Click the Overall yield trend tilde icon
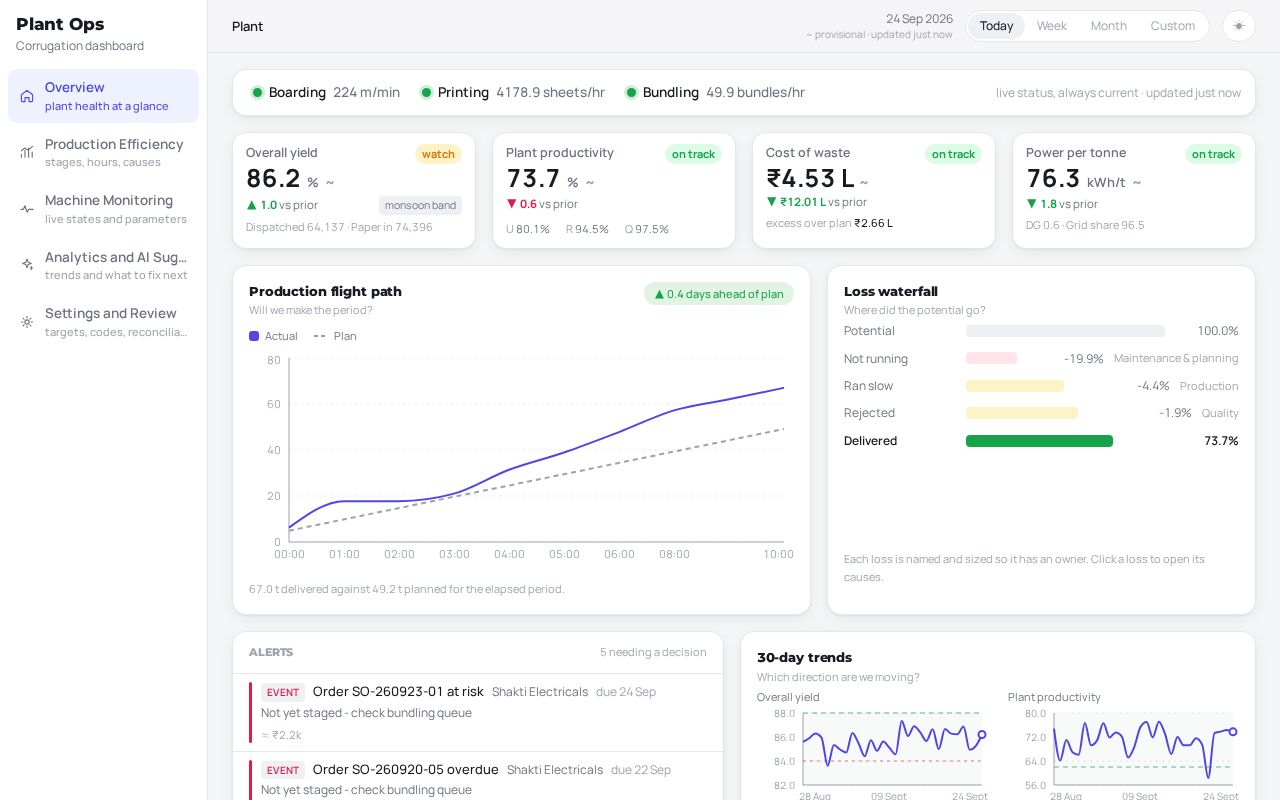The height and width of the screenshot is (800, 1280). click(330, 183)
